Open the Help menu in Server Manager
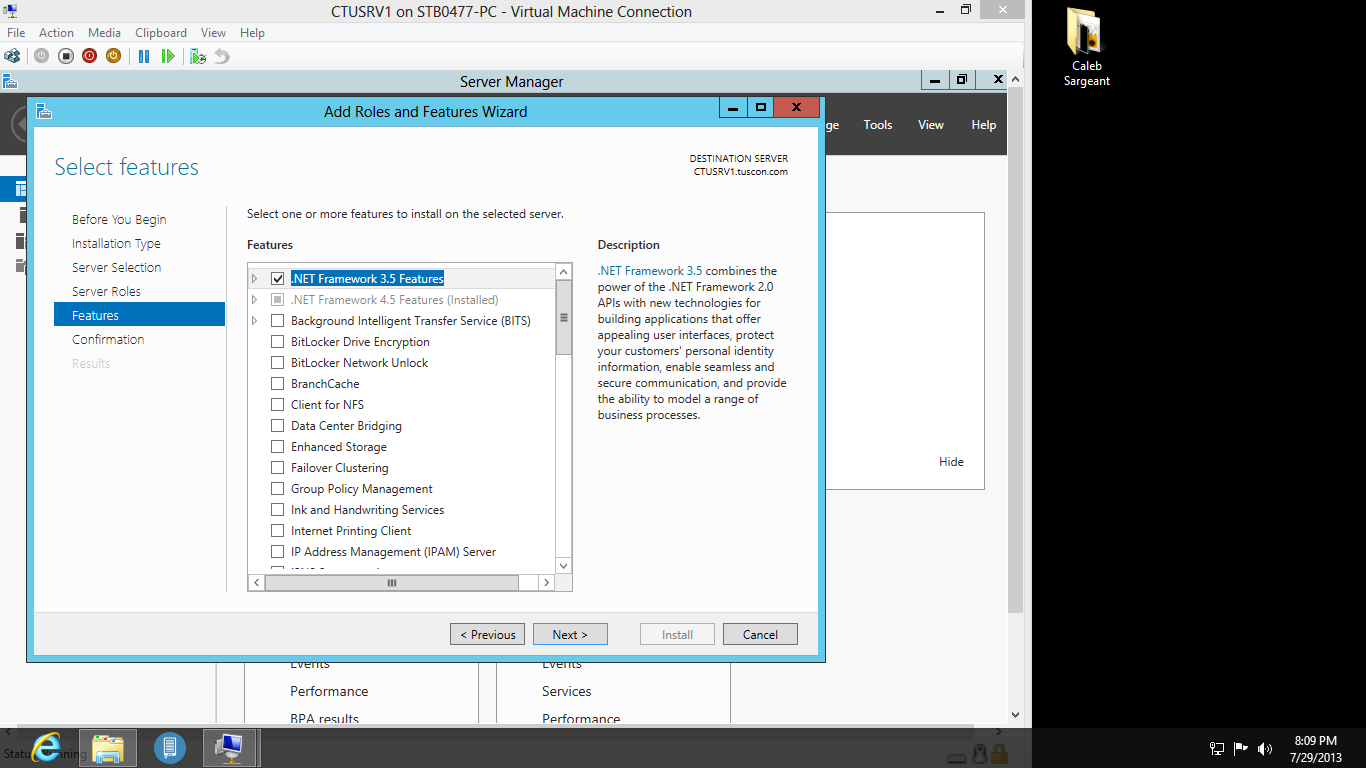This screenshot has height=768, width=1366. [x=984, y=125]
